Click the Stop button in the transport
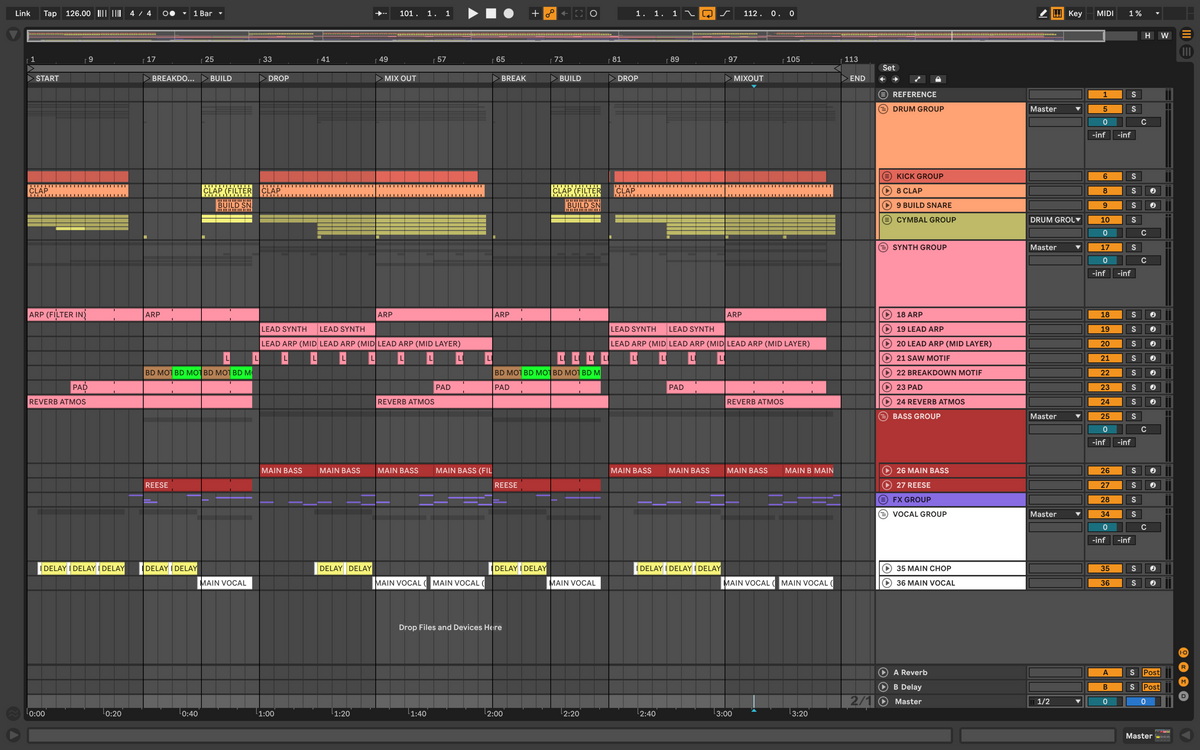 coord(491,14)
